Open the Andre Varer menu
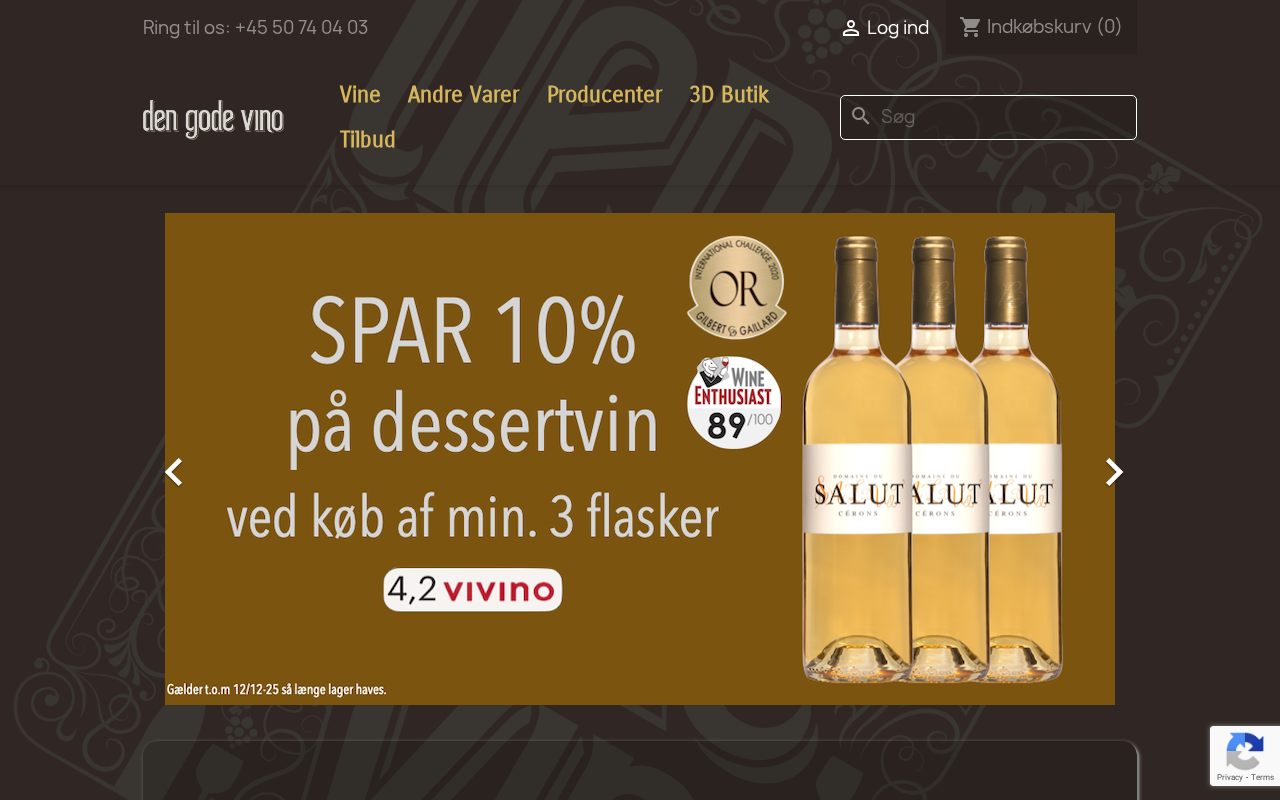This screenshot has height=800, width=1280. coord(464,95)
